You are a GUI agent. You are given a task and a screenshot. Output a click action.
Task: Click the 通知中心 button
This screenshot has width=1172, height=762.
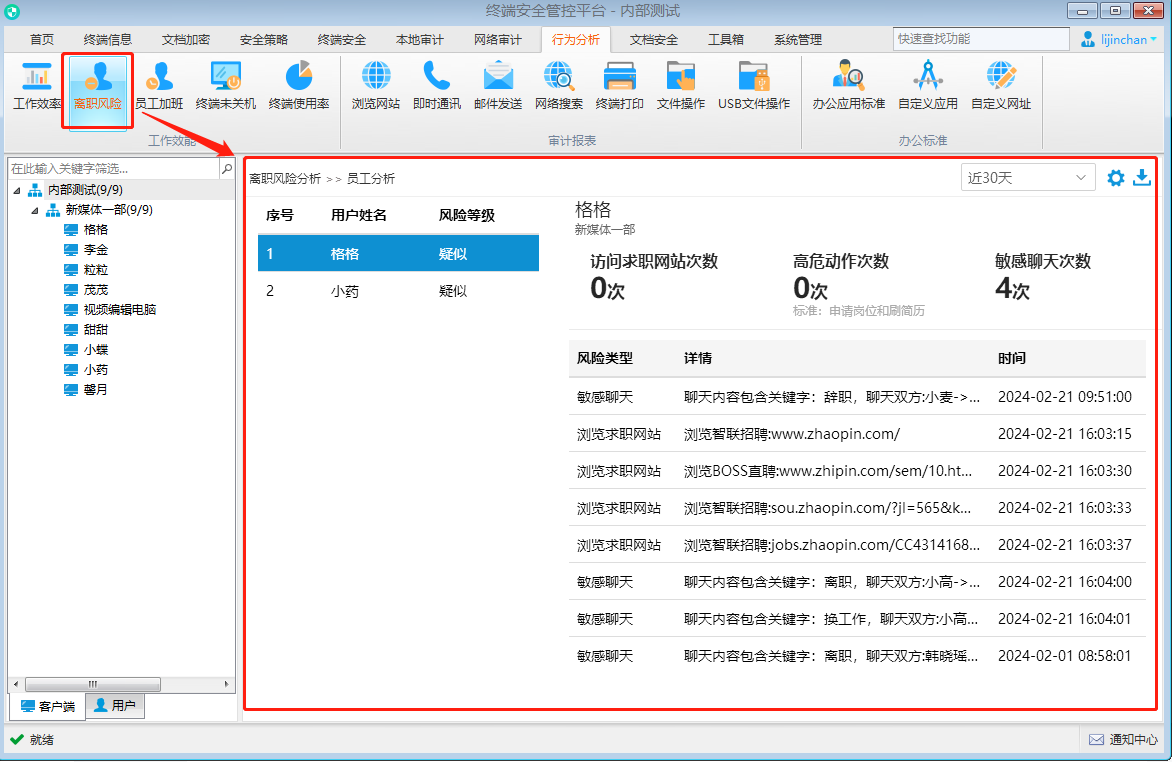pos(1123,740)
